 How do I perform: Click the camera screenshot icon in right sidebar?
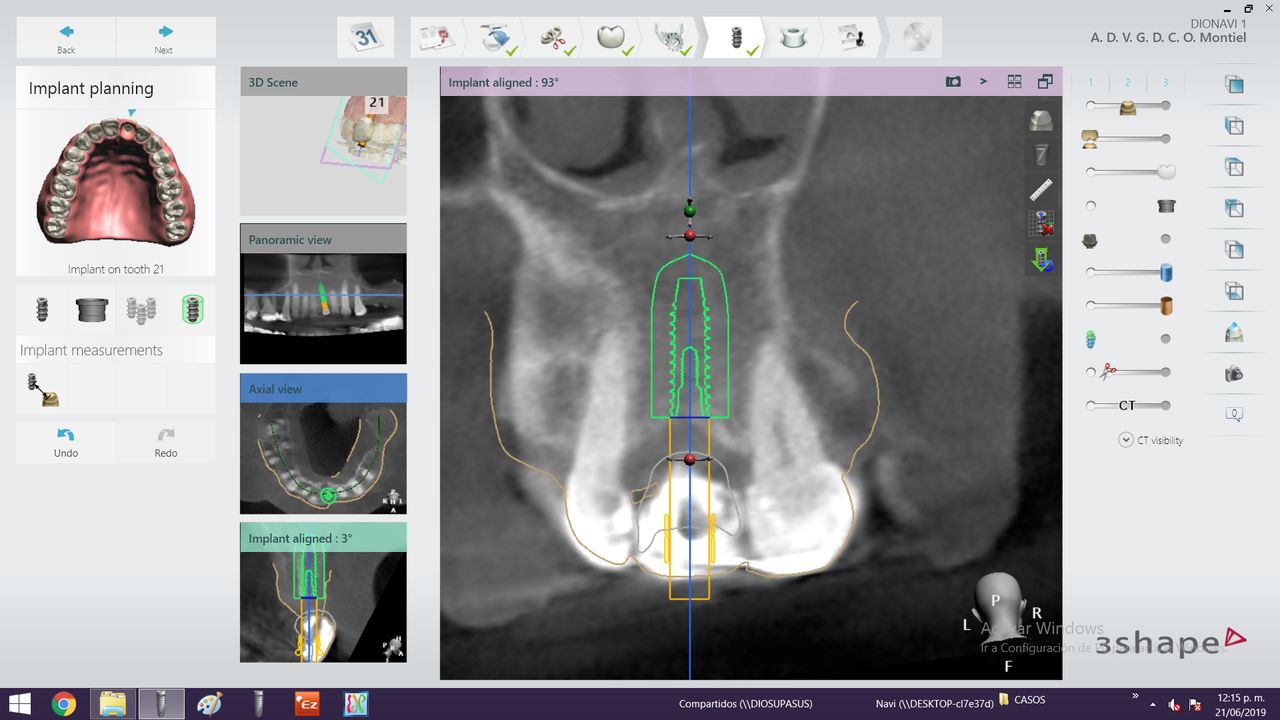[x=1234, y=374]
